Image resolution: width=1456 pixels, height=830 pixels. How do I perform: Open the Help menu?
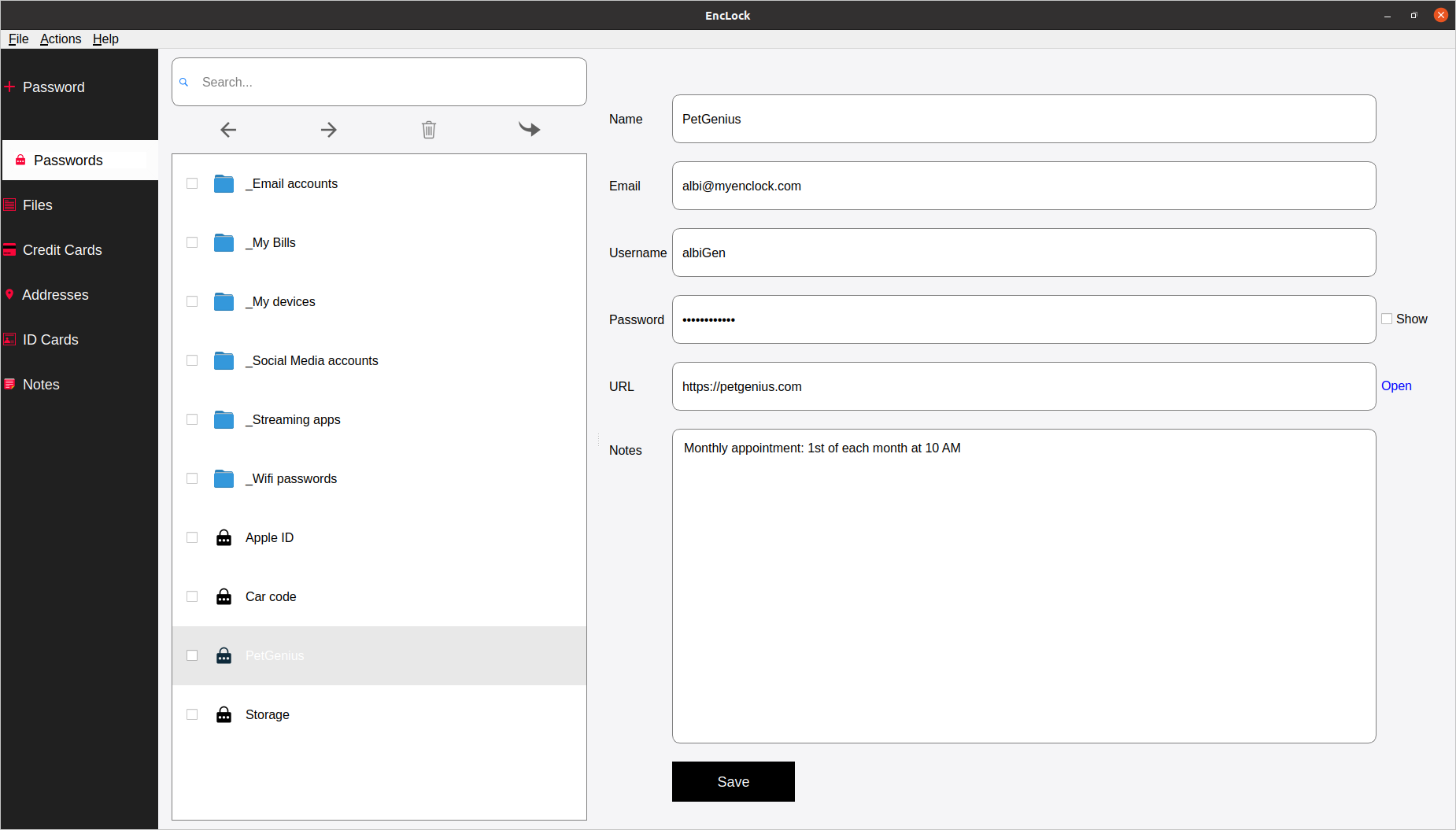tap(105, 39)
